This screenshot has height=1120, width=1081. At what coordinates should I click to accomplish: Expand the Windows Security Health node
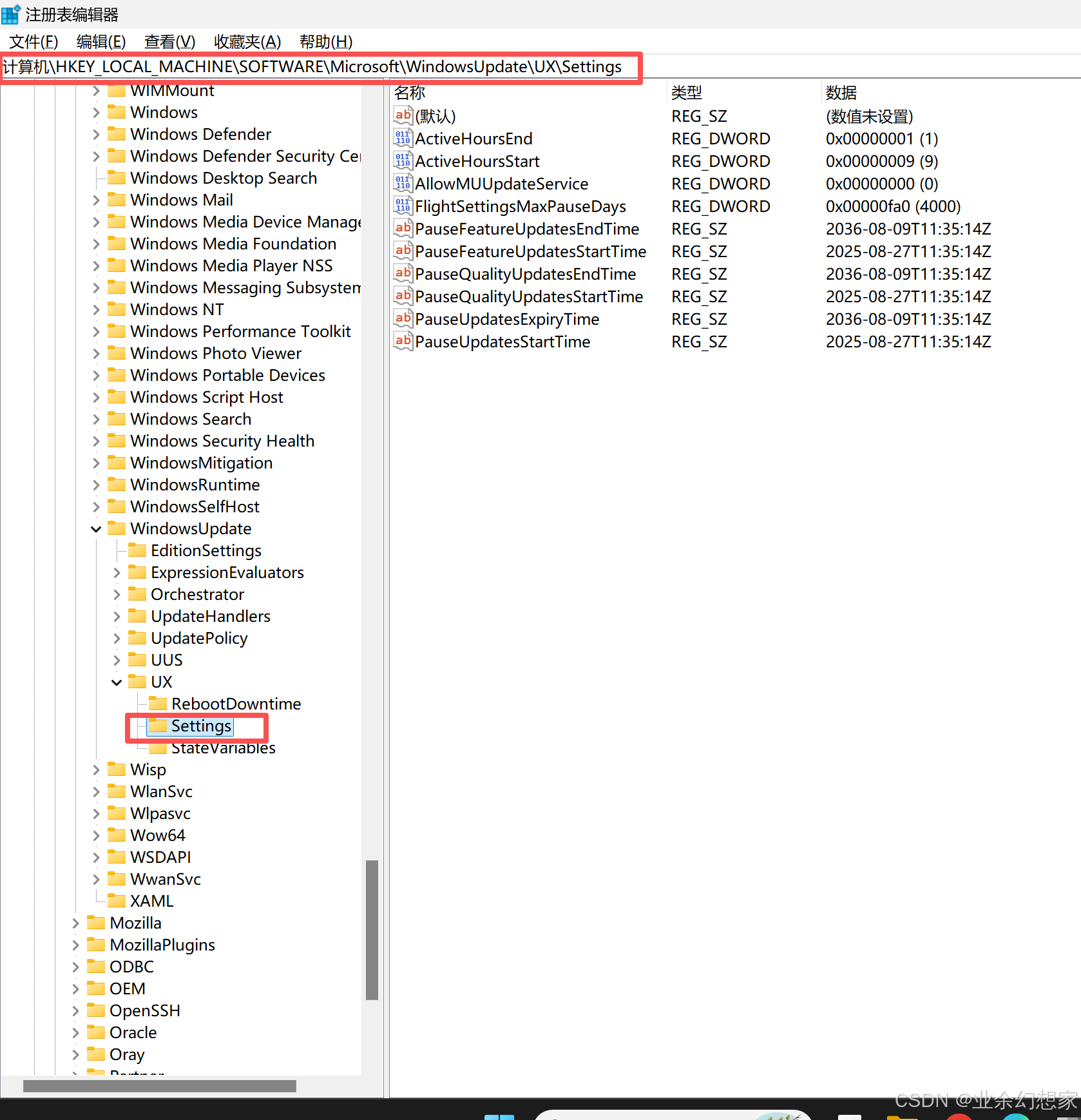tap(96, 441)
